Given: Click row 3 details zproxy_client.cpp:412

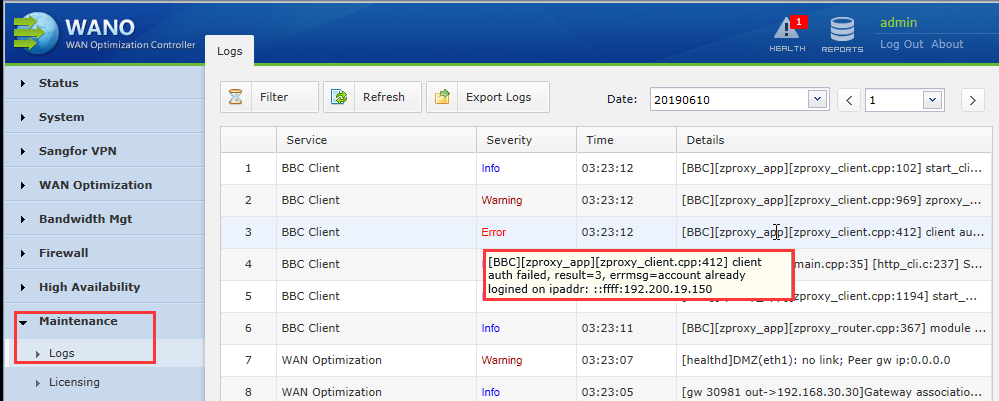Looking at the screenshot, I should pos(834,232).
